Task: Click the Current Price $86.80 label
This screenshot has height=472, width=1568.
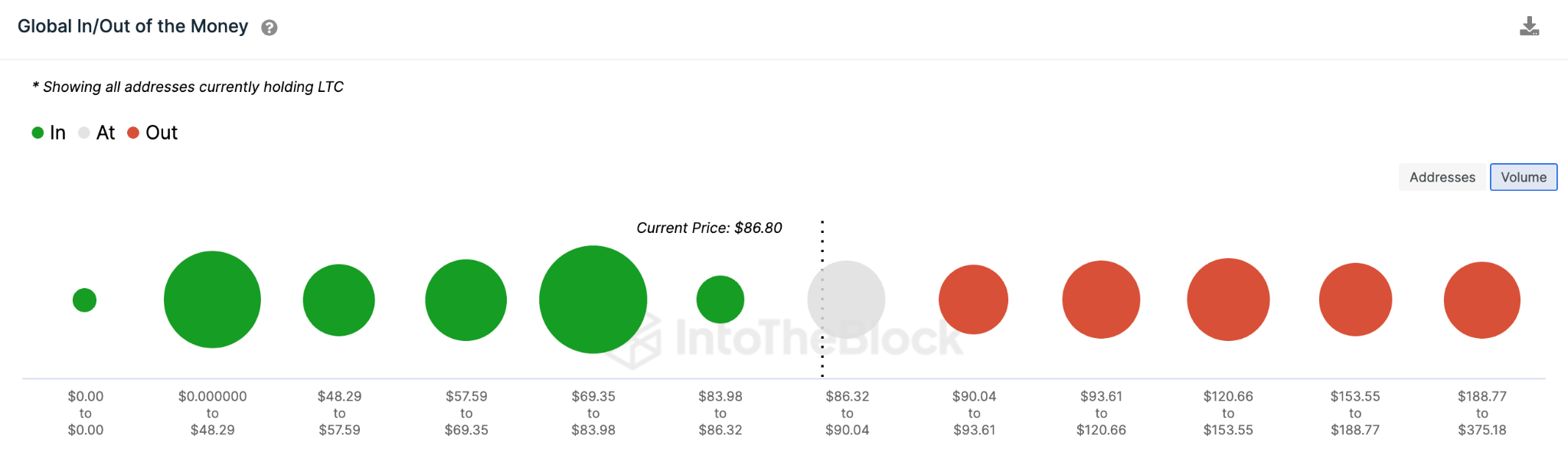Action: pyautogui.click(x=708, y=228)
